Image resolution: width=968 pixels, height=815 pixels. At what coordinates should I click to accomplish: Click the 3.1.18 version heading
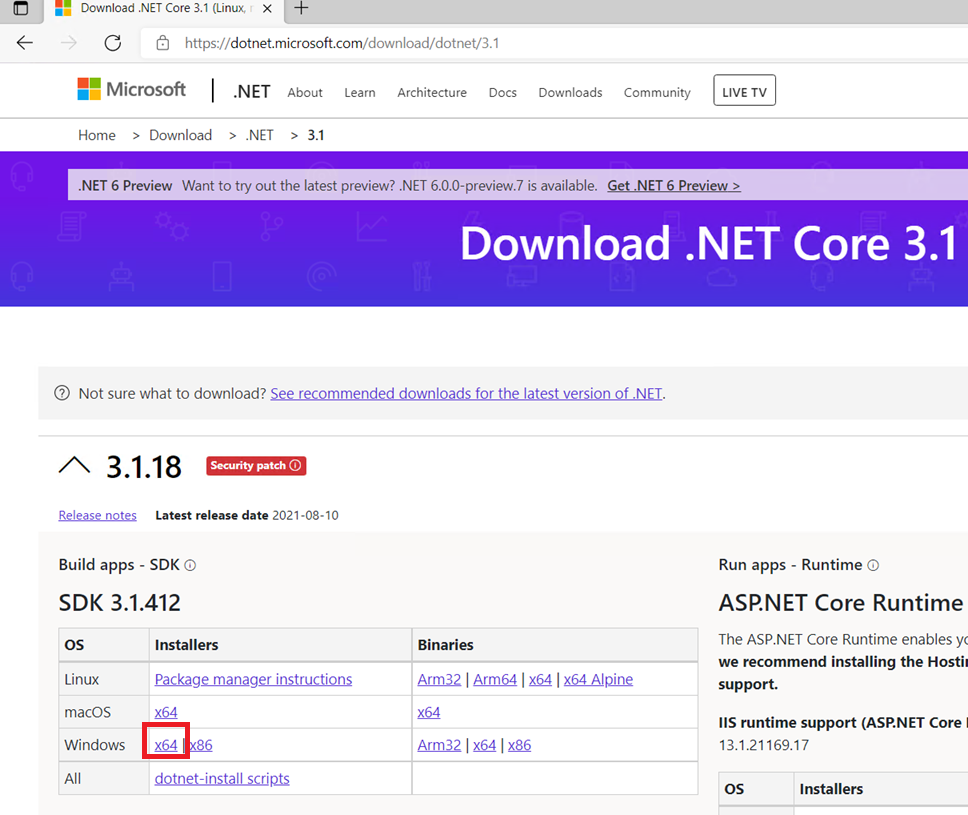144,467
